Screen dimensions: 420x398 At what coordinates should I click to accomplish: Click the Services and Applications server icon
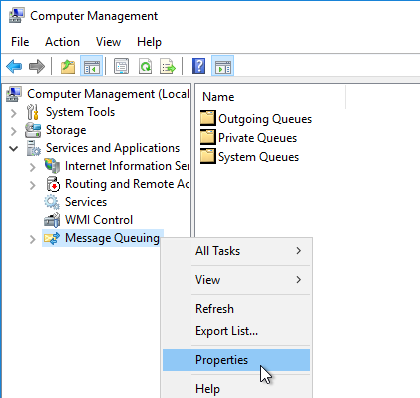click(34, 148)
